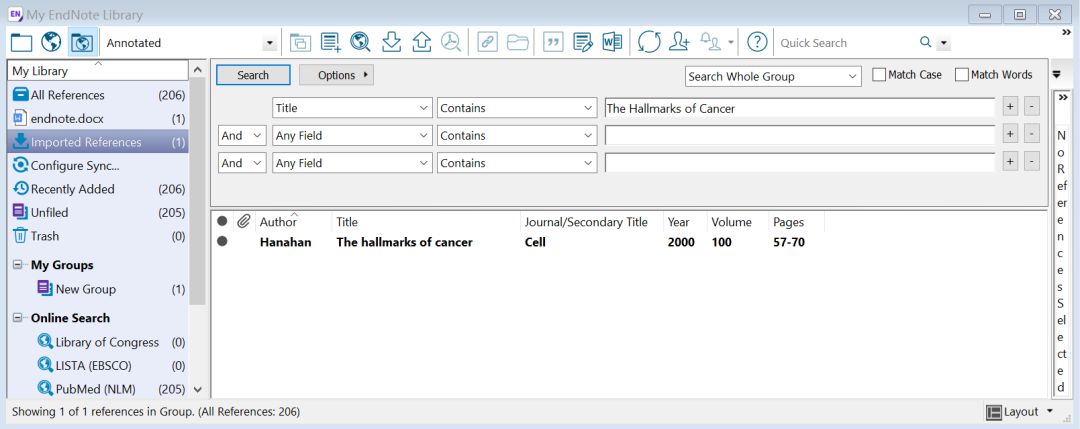Open the Online Search toolbar icon
Viewport: 1080px width, 429px height.
coord(360,43)
